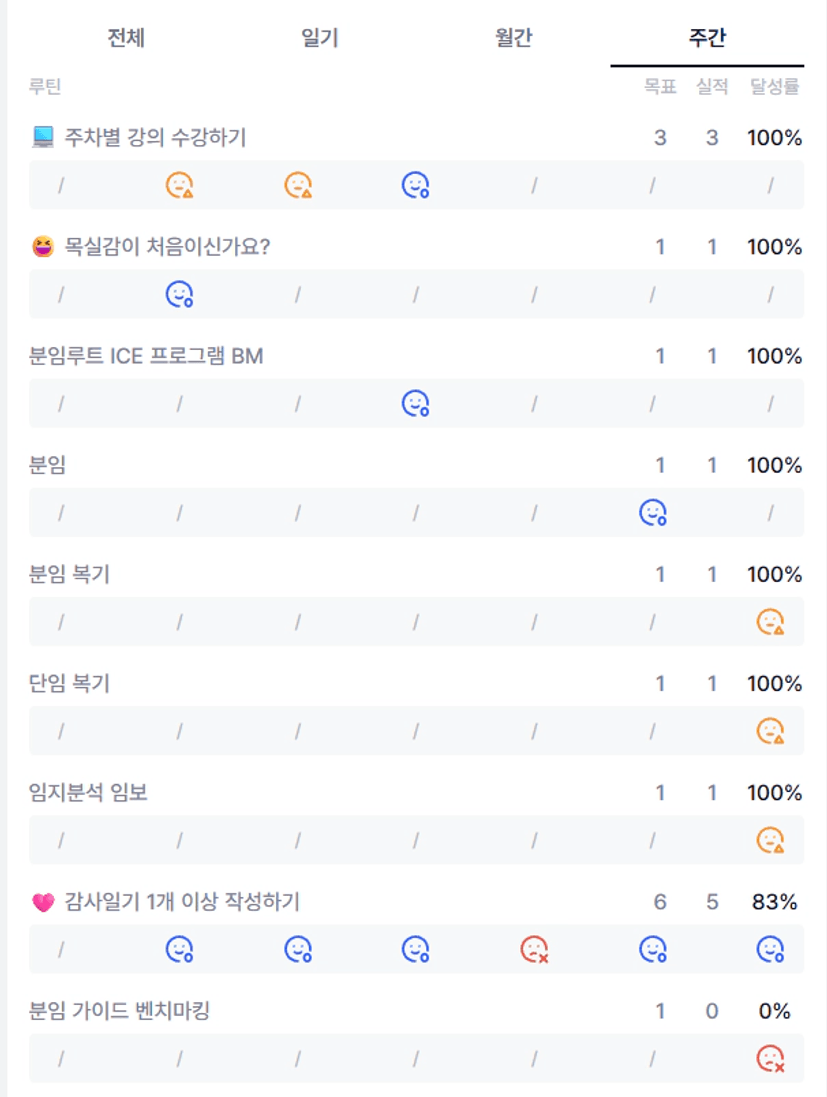
Task: Click the laptop emoji beside 주차별 강의 수강하기
Action: pyautogui.click(x=42, y=138)
